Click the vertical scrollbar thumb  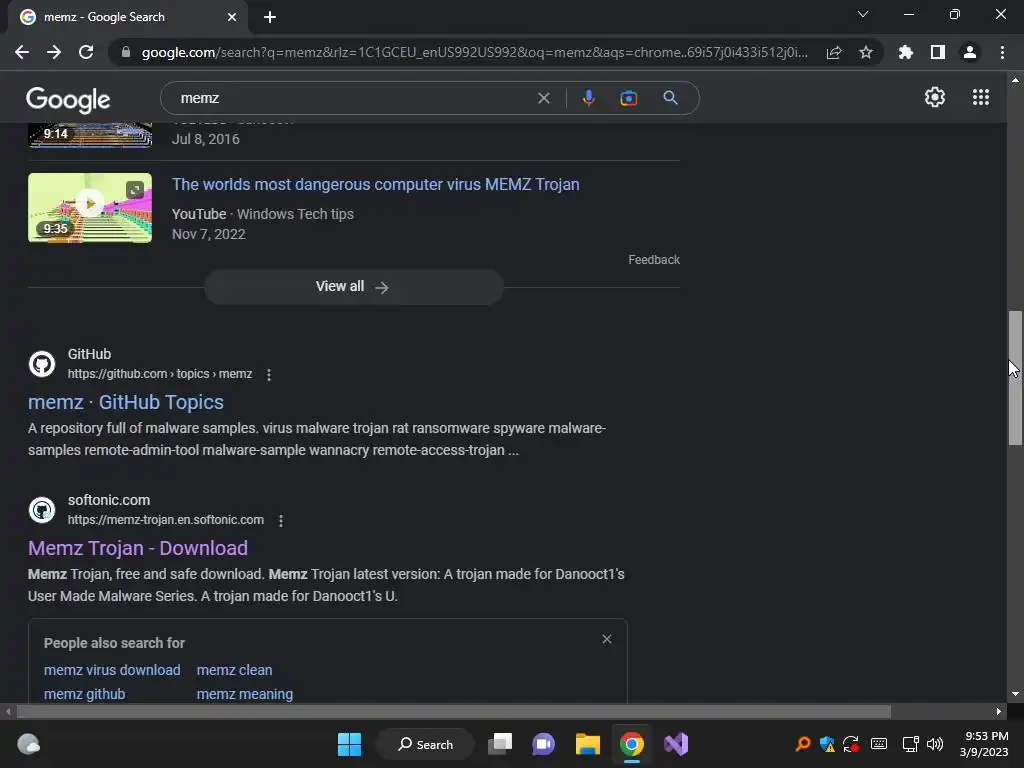click(1015, 378)
